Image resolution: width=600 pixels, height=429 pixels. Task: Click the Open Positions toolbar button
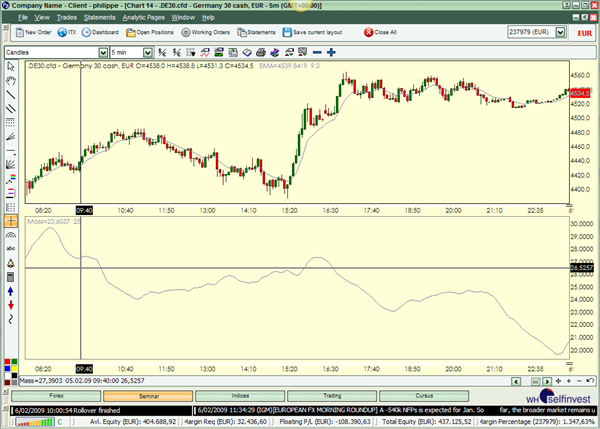point(150,32)
